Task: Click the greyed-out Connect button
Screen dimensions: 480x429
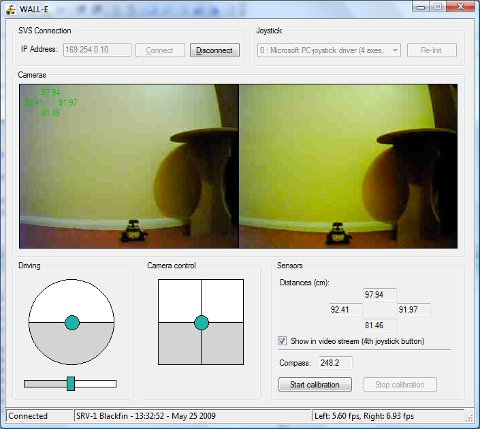Action: [160, 50]
